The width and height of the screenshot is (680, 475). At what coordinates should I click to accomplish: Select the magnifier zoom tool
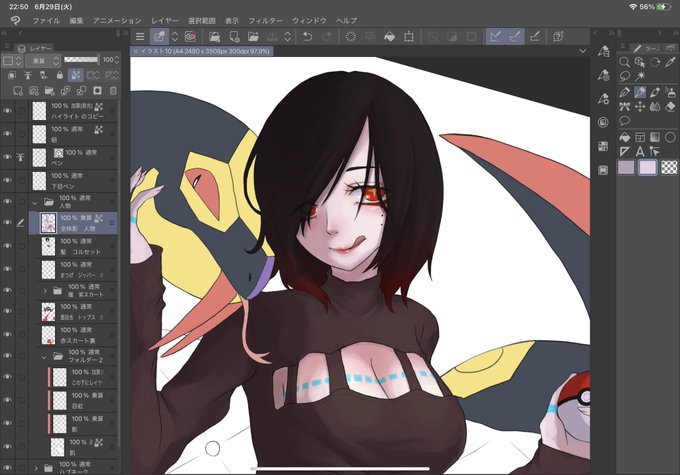[x=624, y=62]
